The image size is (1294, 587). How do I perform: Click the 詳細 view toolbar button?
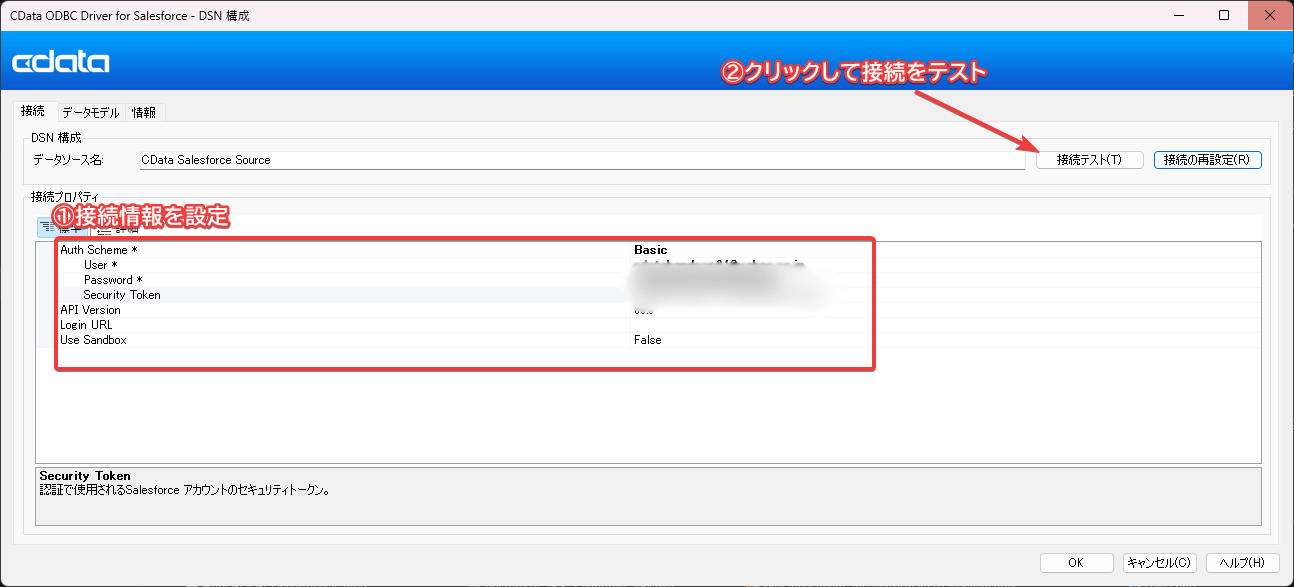pyautogui.click(x=118, y=229)
